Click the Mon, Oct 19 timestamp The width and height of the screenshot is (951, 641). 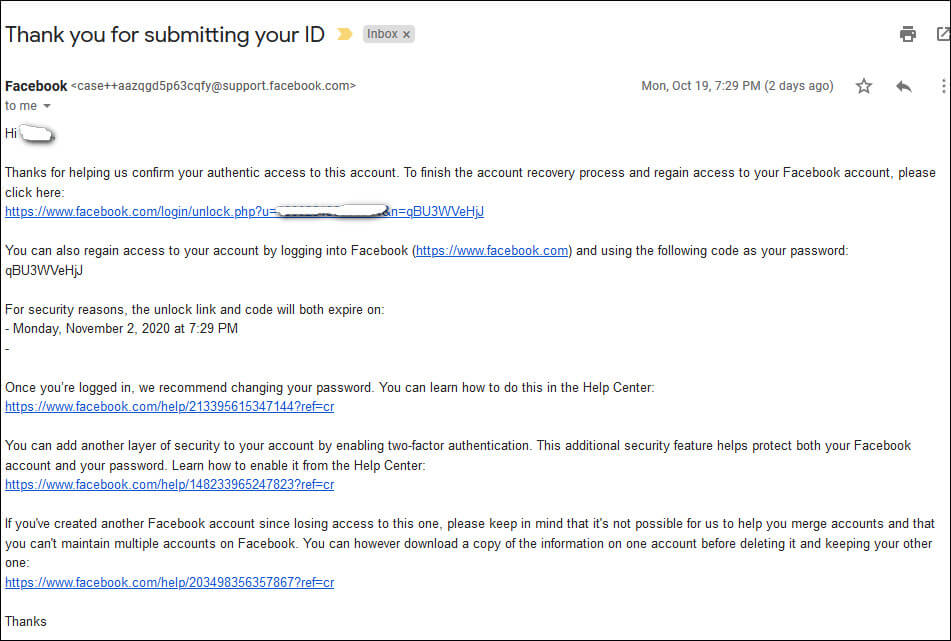point(737,86)
